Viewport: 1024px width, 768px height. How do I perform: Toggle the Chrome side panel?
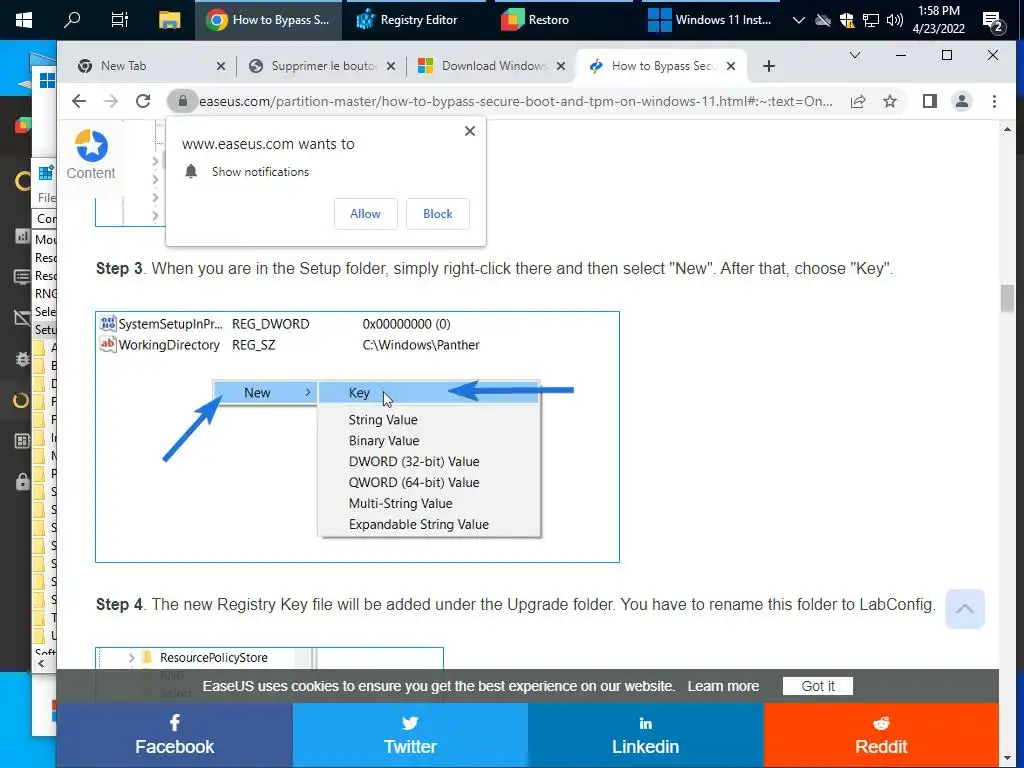(929, 101)
